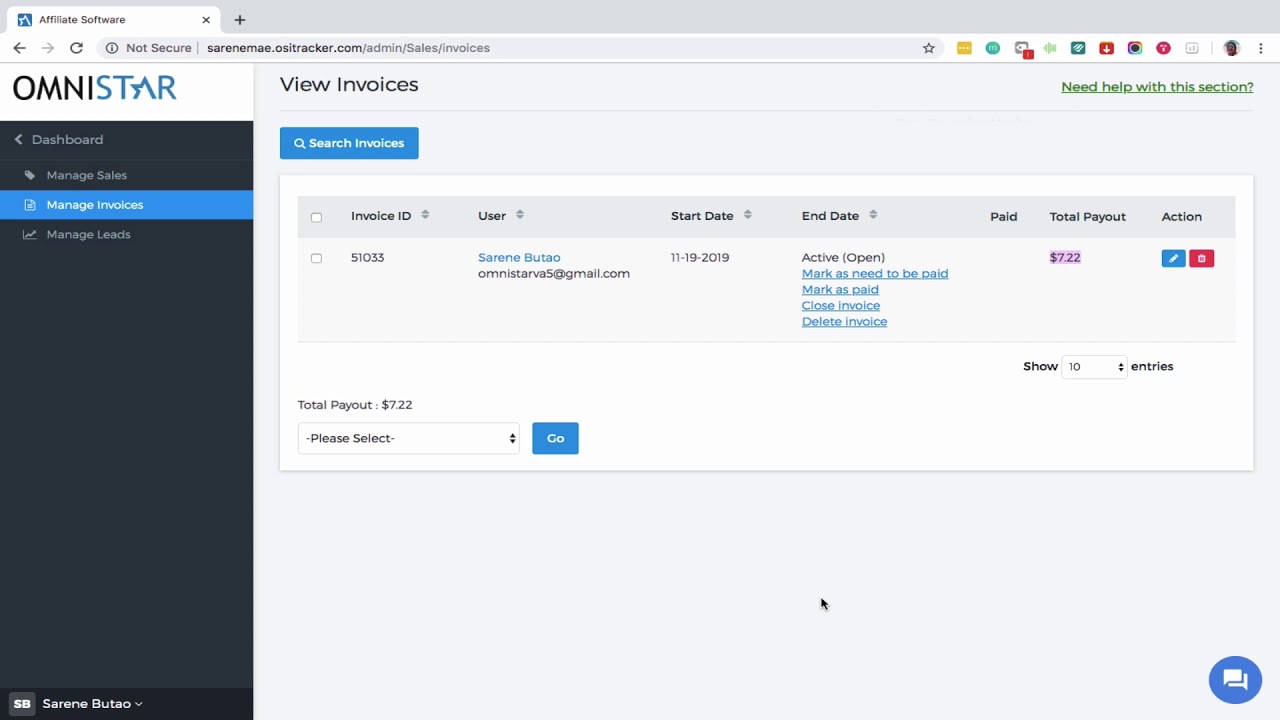Click the browser back arrow

coord(19,48)
